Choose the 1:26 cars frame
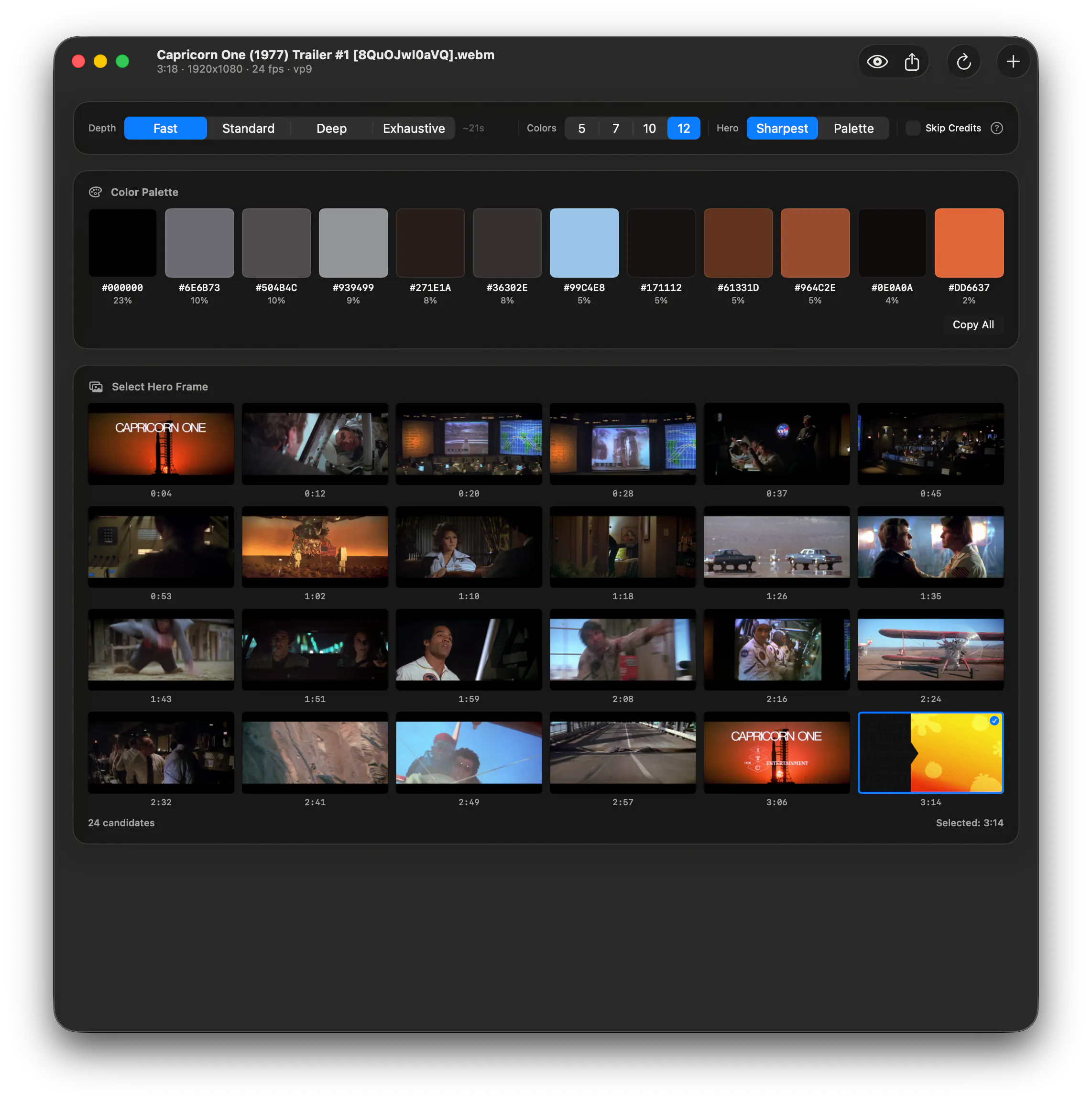This screenshot has height=1103, width=1092. [777, 546]
